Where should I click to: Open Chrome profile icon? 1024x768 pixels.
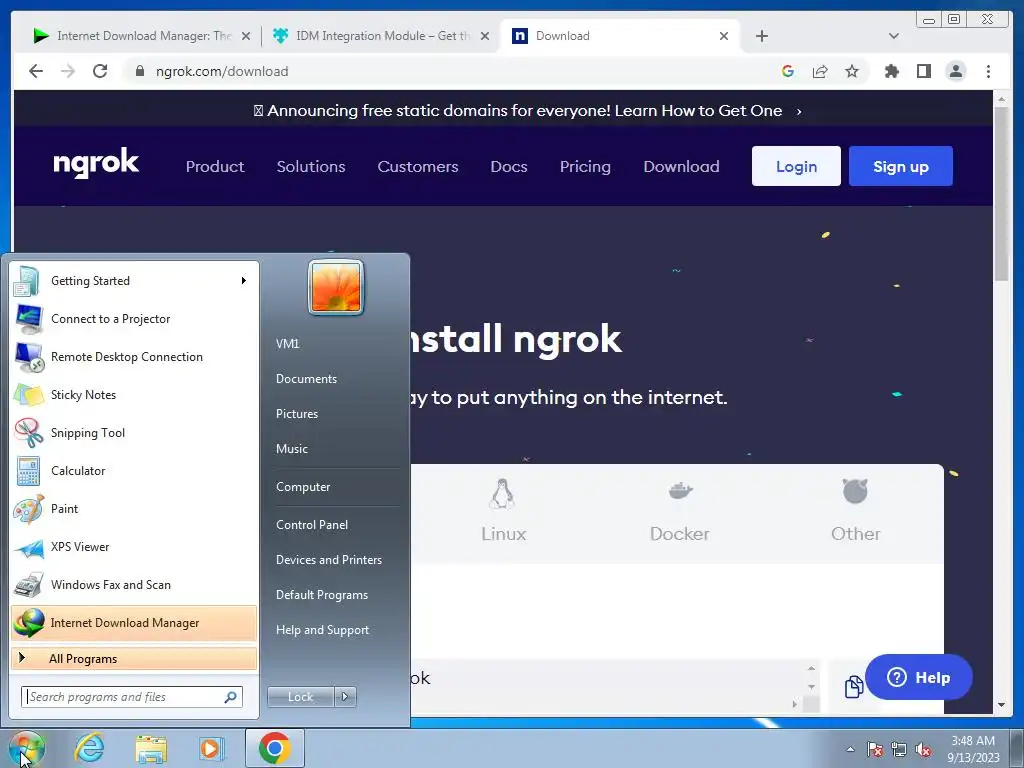point(955,71)
